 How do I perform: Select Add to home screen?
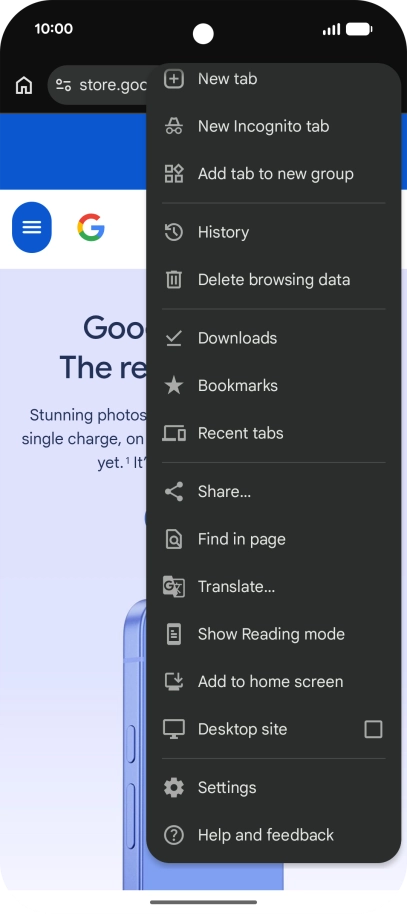click(x=273, y=681)
